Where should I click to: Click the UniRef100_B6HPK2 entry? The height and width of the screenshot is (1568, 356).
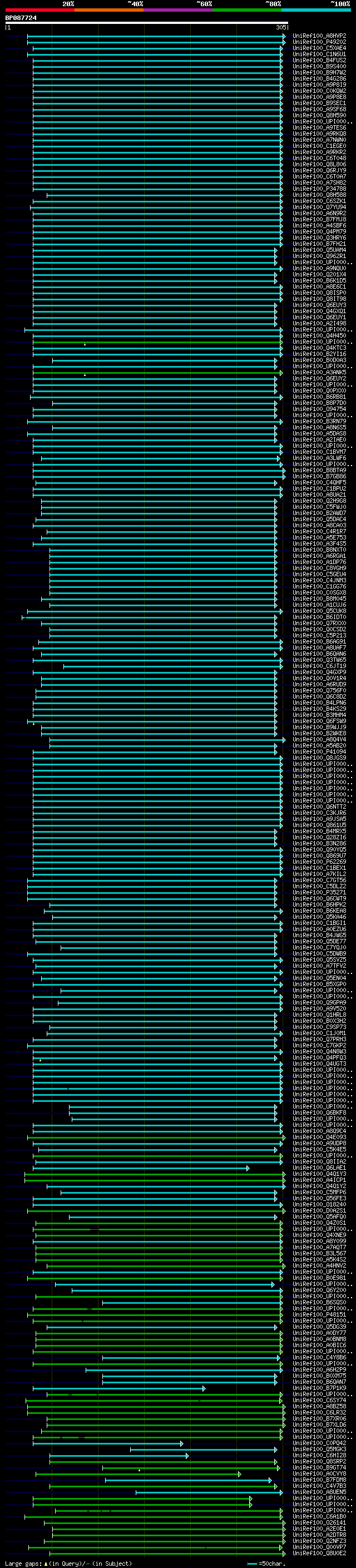point(319,904)
